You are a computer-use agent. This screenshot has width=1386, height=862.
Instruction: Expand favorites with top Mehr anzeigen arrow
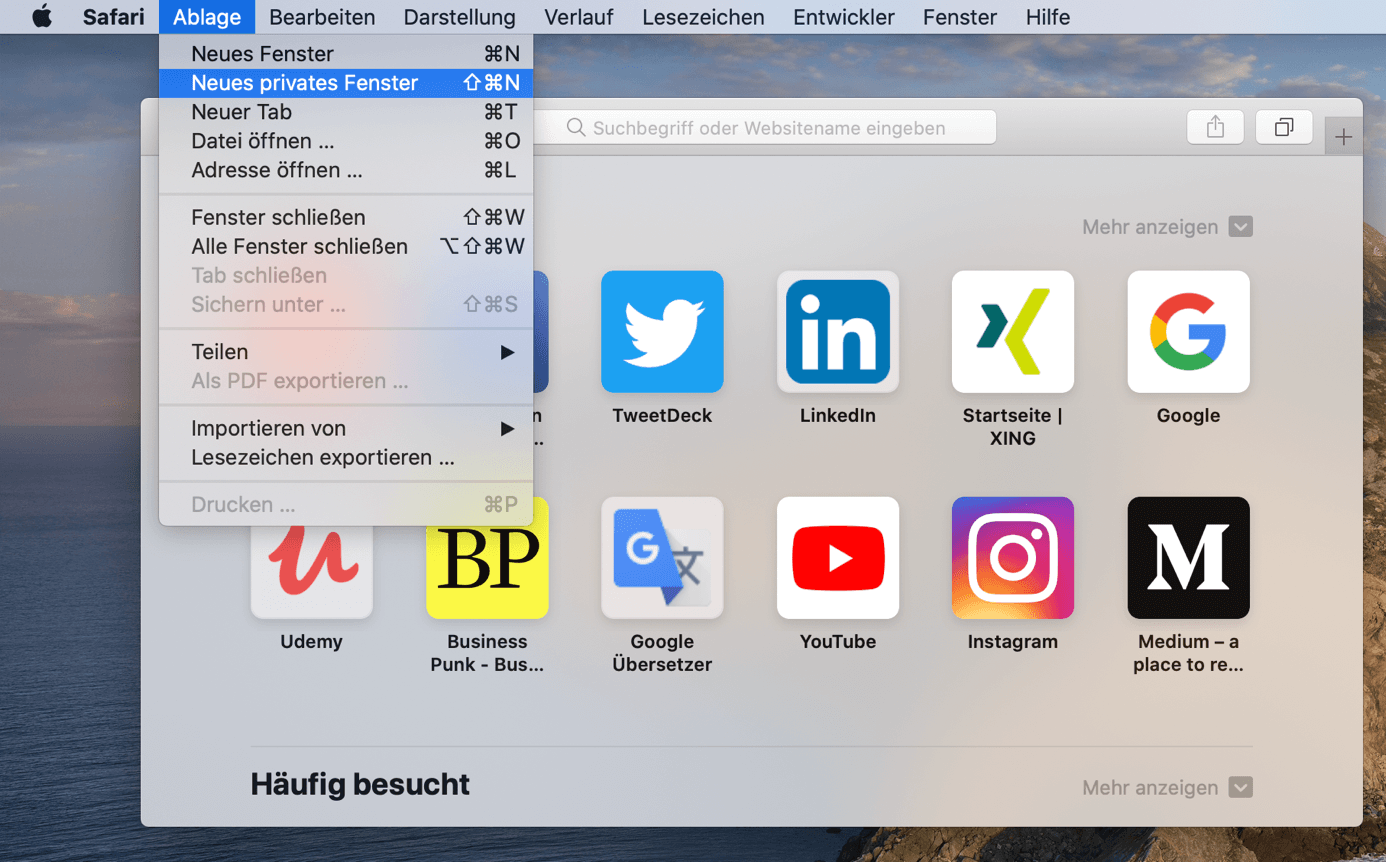[x=1240, y=227]
